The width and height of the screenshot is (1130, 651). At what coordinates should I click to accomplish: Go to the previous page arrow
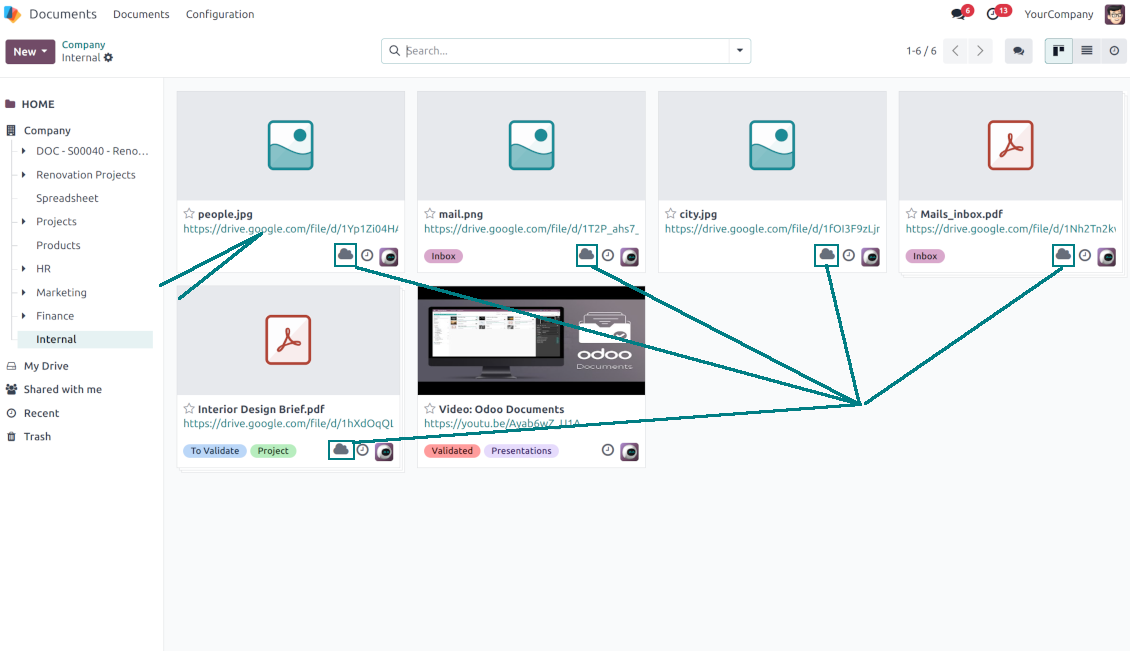tap(956, 50)
